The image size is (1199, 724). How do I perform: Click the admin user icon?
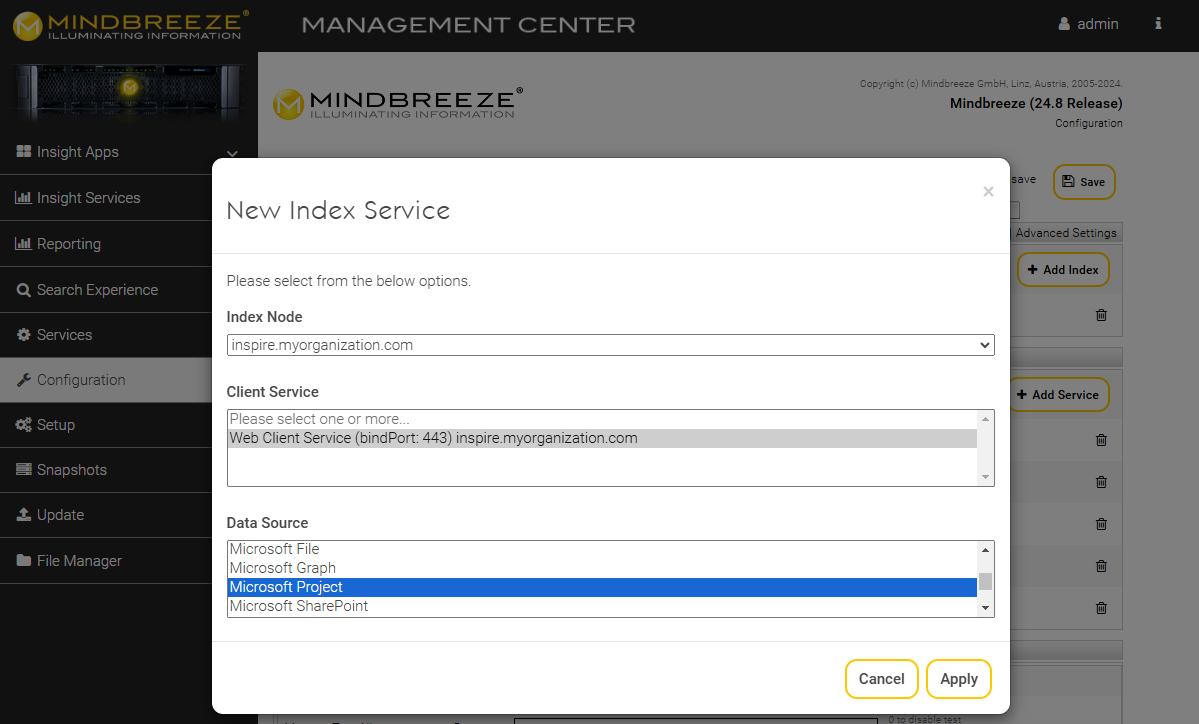pos(1064,24)
